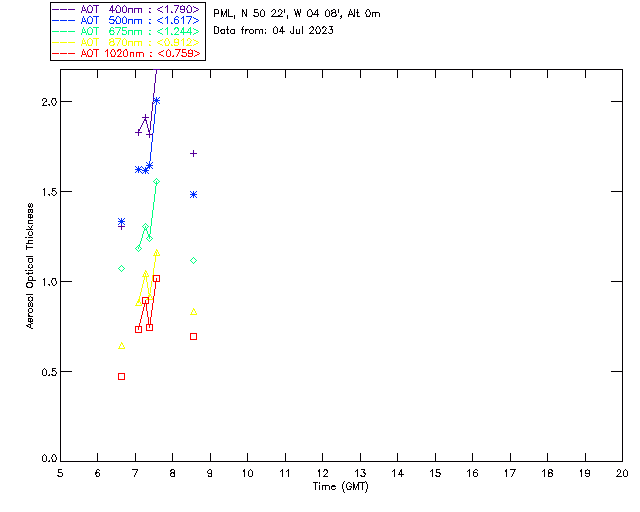Click the isolated red square marker just under 0.7
Screen dimensions: 640x512
(x=193, y=336)
